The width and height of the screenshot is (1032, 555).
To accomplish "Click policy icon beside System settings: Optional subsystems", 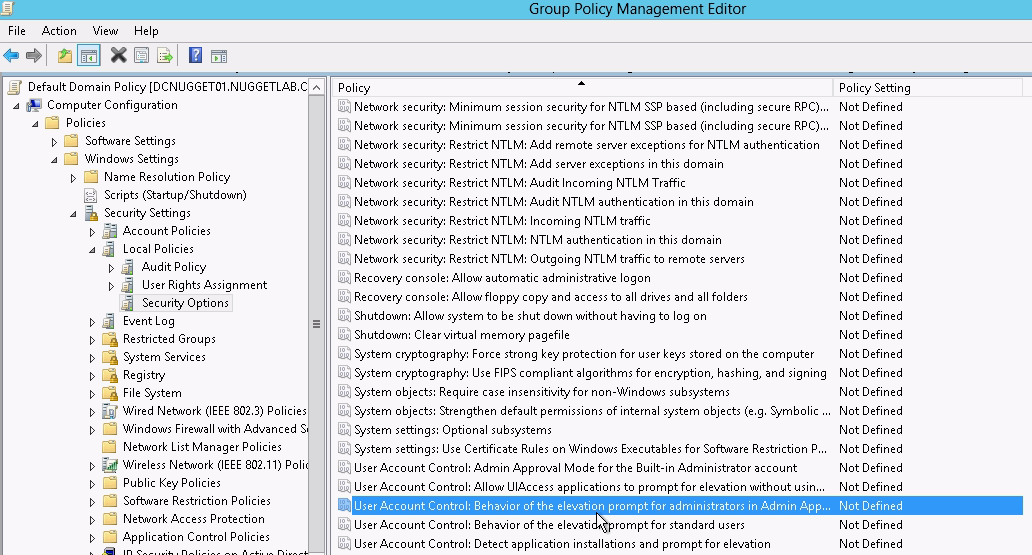I will 344,429.
